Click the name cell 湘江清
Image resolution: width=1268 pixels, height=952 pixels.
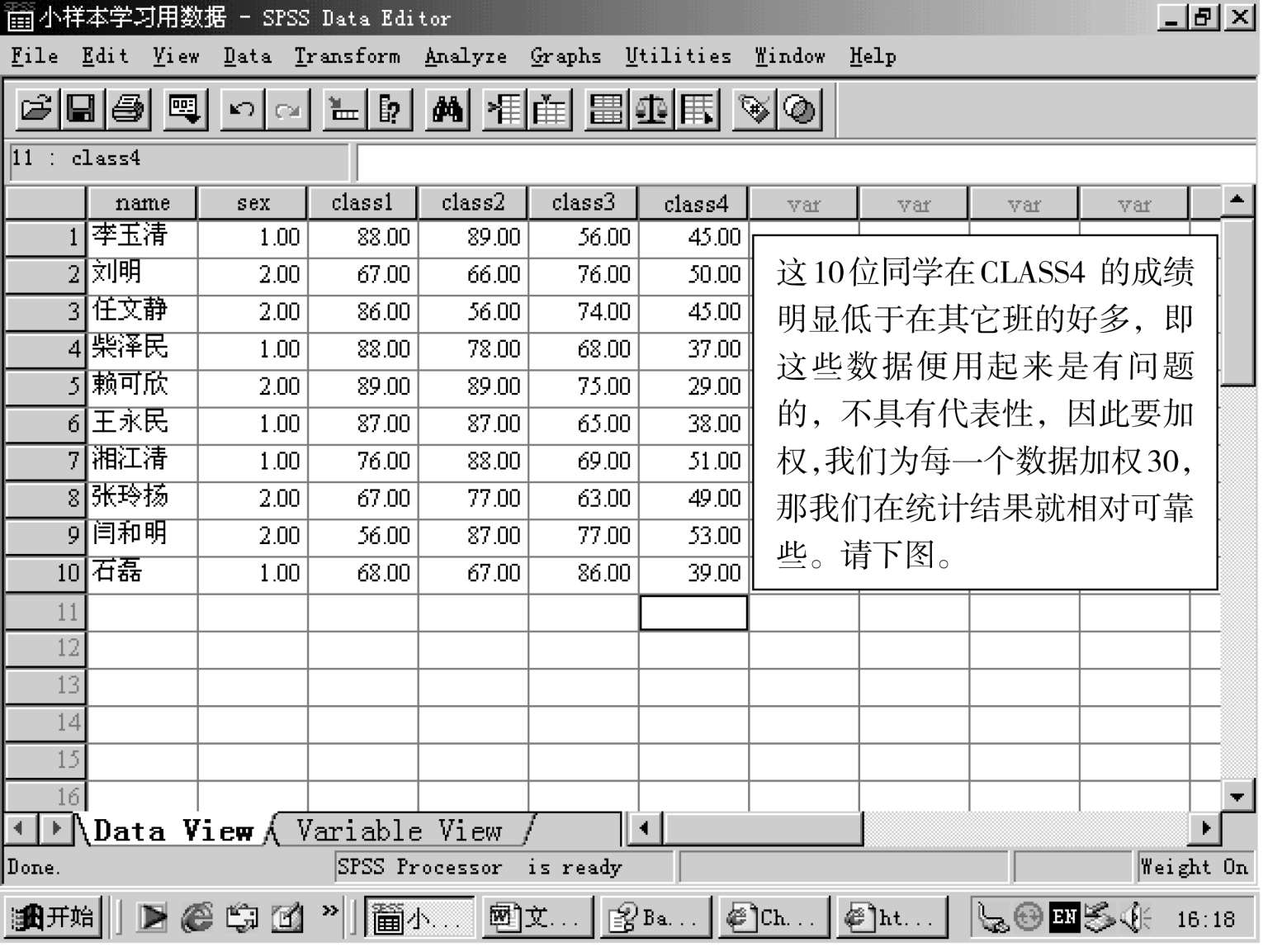[x=142, y=462]
